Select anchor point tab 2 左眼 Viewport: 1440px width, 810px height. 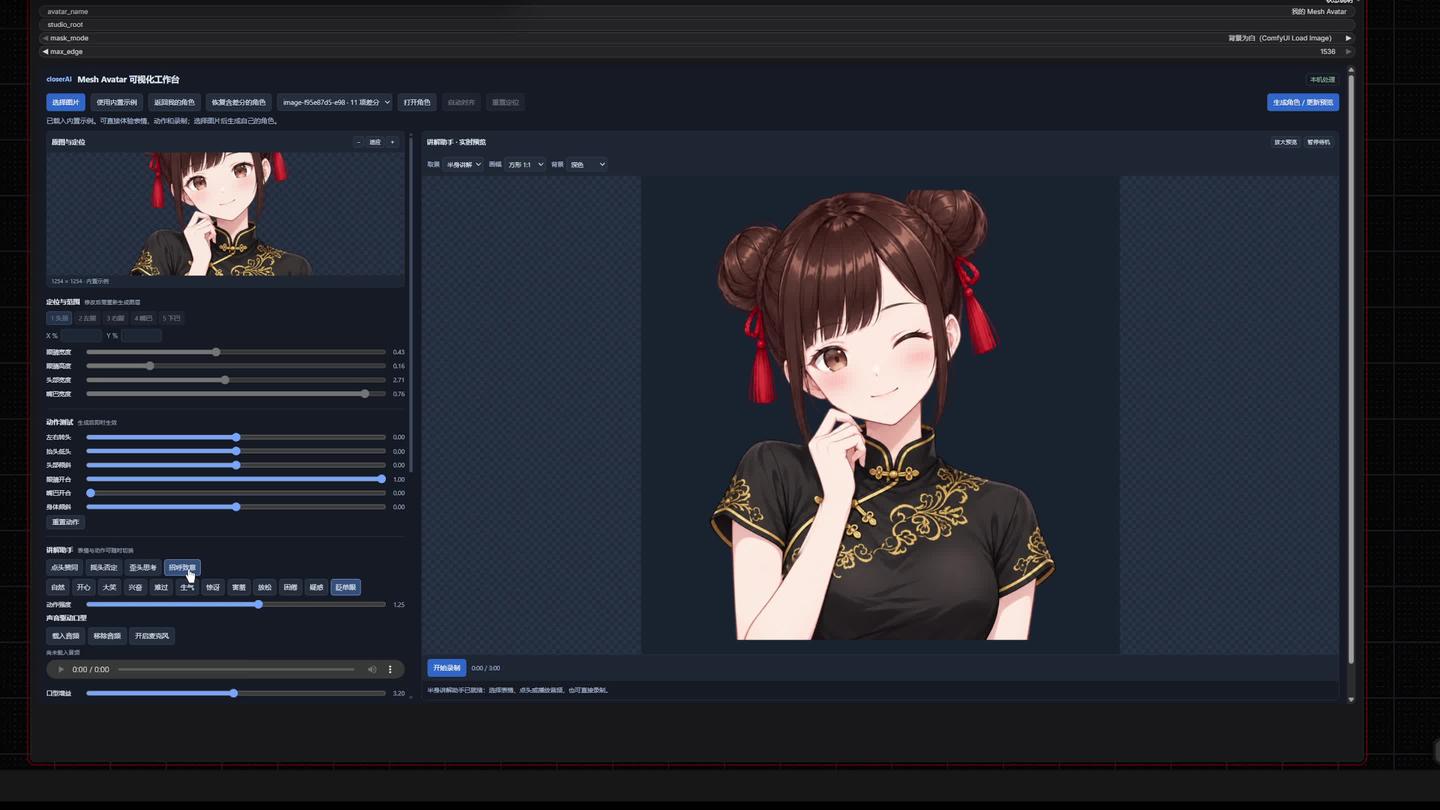[88, 318]
